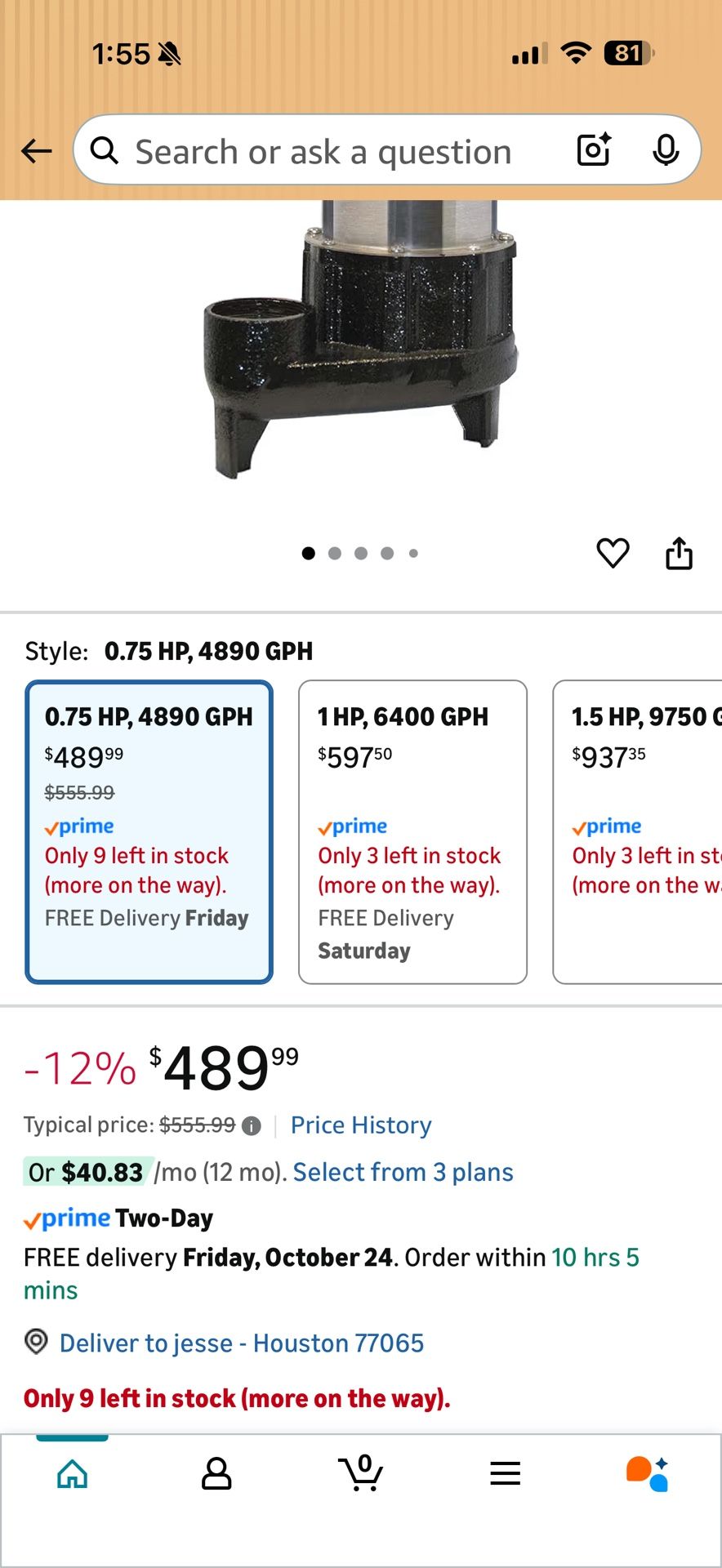This screenshot has height=1568, width=722.
Task: Tap the microphone voice search icon
Action: pos(666,149)
